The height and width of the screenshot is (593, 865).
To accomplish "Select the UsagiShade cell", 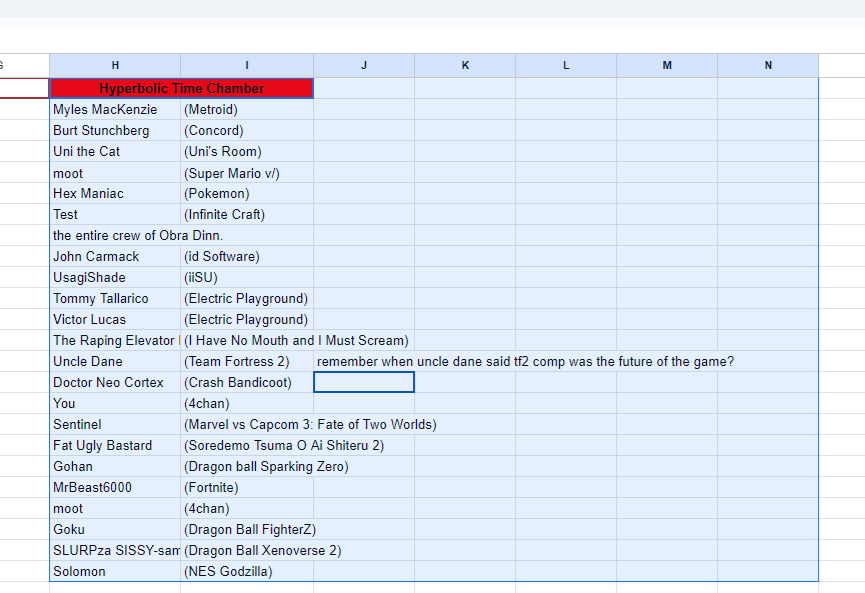I will [115, 277].
